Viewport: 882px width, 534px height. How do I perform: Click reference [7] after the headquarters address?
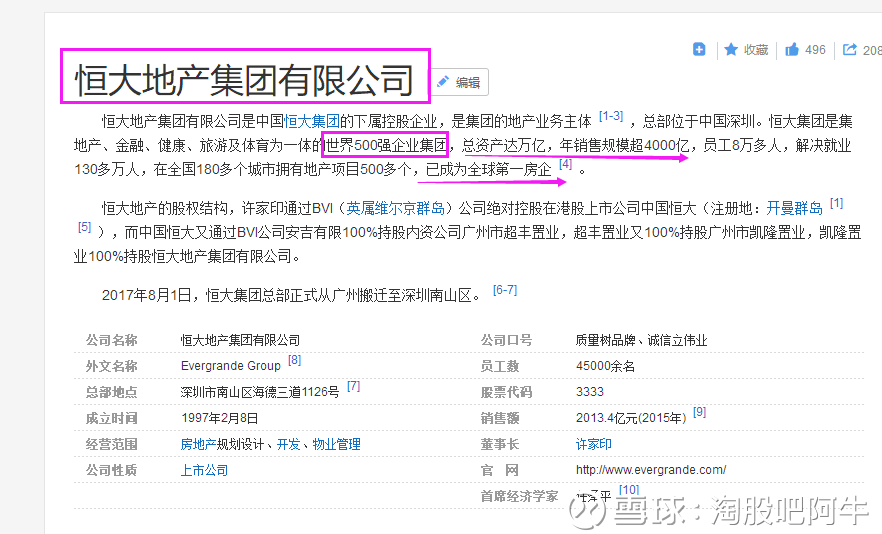(x=353, y=386)
